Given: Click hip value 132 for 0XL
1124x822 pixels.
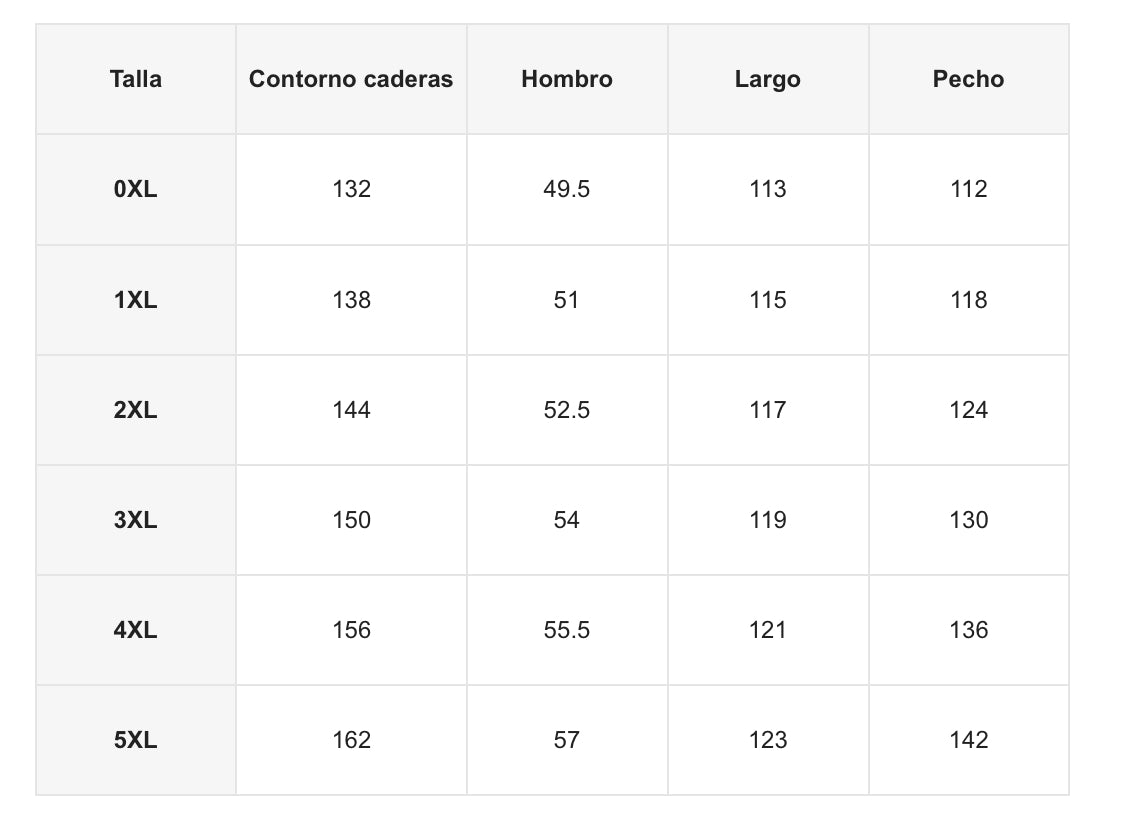Looking at the screenshot, I should [351, 189].
